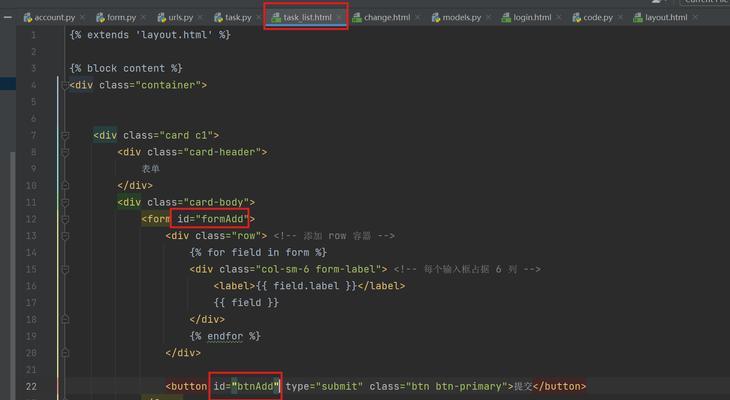Switch to layout.html tab
The height and width of the screenshot is (400, 730).
pos(666,18)
